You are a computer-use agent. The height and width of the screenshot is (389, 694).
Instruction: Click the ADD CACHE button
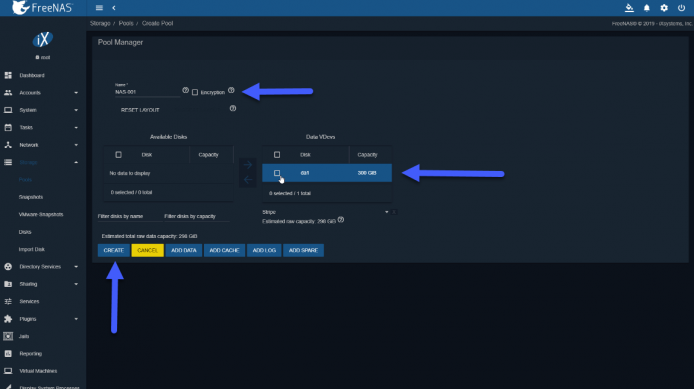point(224,250)
